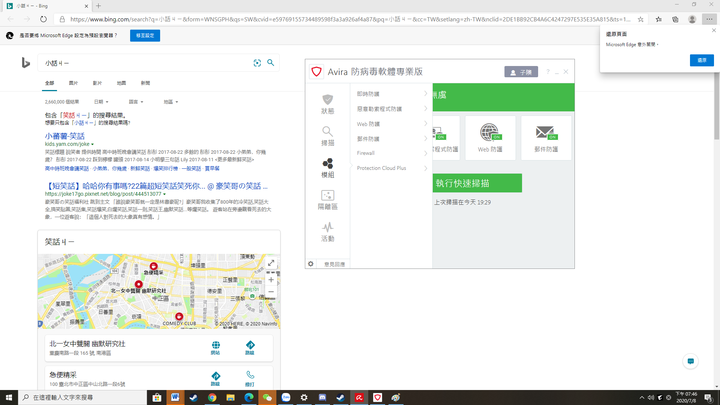Viewport: 720px width, 405px height.
Task: Expand the arrow beside joke17go.pixnet.net URL
Action: [x=164, y=194]
